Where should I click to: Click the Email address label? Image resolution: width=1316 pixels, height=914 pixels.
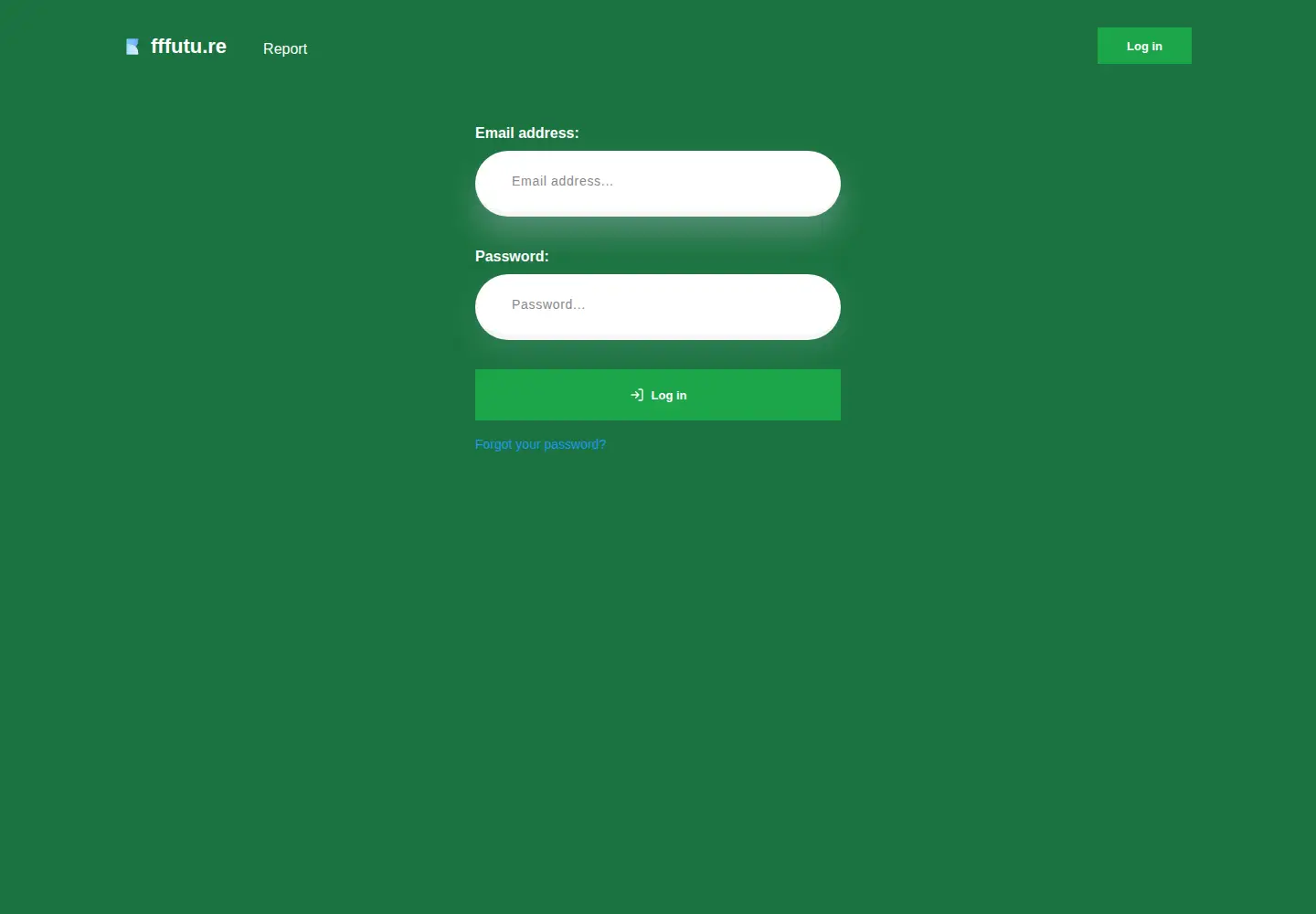coord(527,133)
